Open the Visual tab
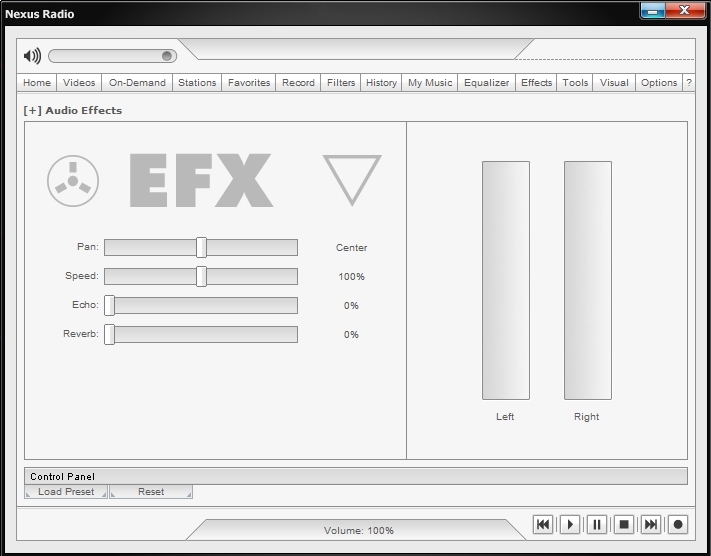This screenshot has height=556, width=711. [x=614, y=83]
